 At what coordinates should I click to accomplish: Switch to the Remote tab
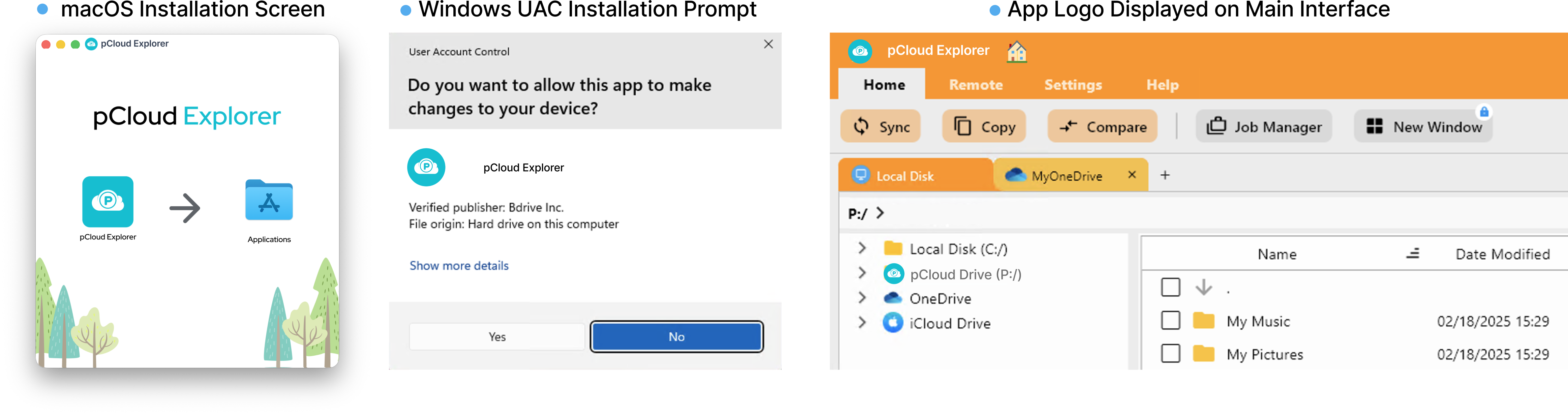975,85
